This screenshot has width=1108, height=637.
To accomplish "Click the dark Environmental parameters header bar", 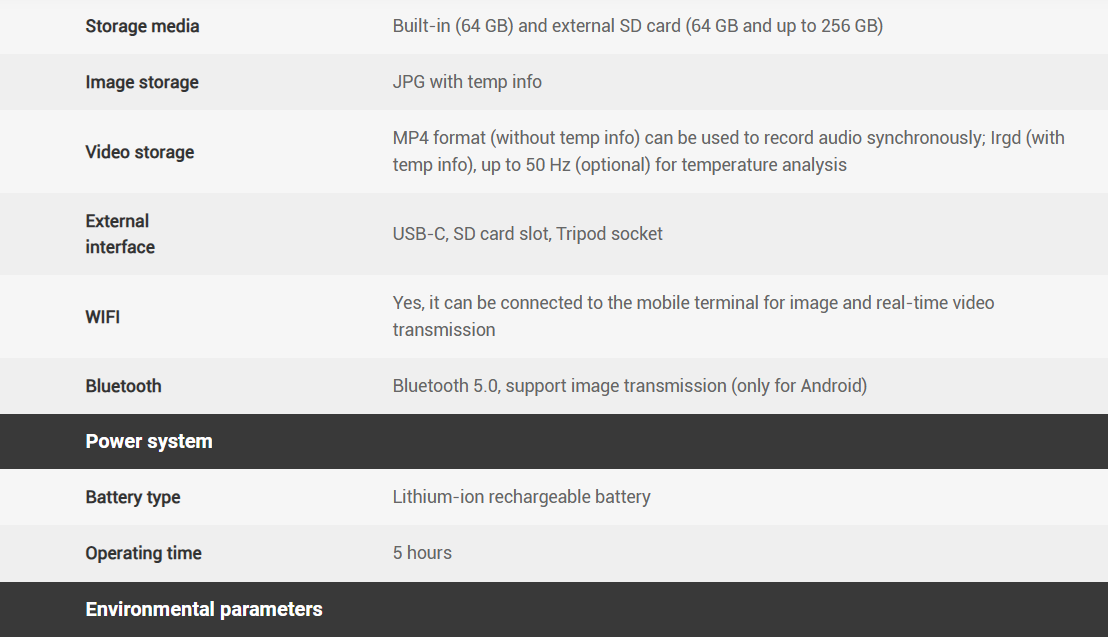I will tap(700, 609).
